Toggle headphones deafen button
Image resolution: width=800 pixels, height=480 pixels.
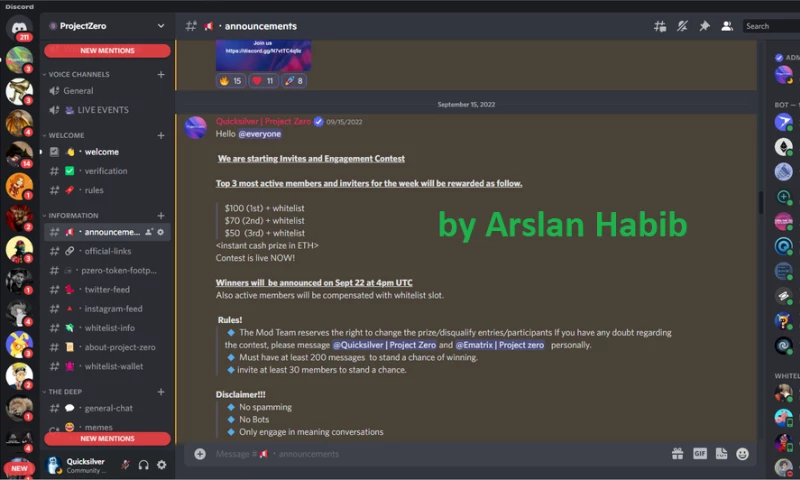pos(143,464)
